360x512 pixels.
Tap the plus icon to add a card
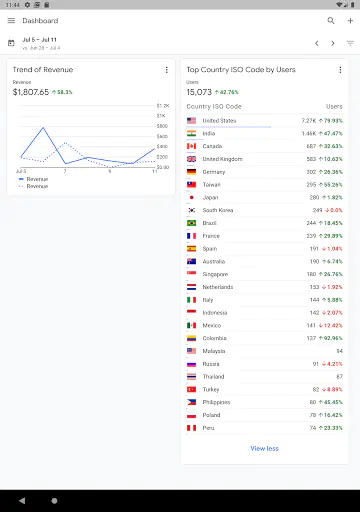pyautogui.click(x=350, y=21)
